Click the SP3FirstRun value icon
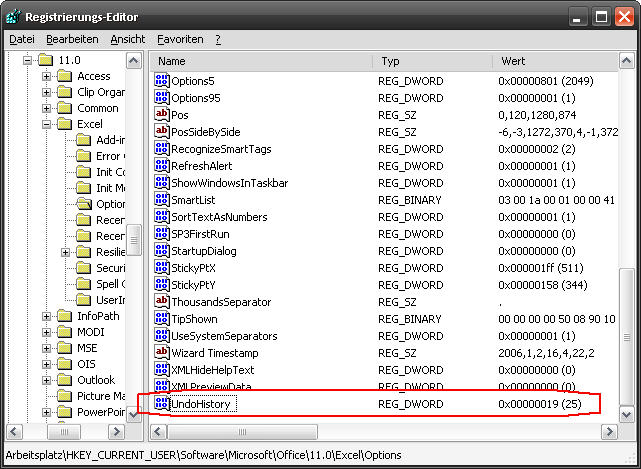 [x=162, y=234]
